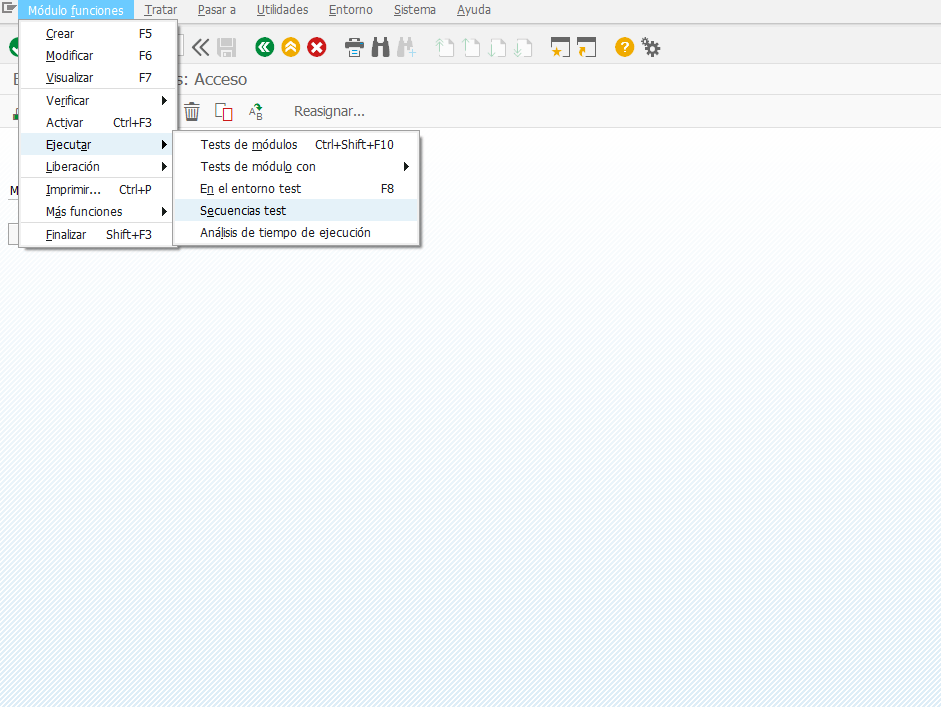
Task: Click the Next page icon
Action: tap(497, 47)
